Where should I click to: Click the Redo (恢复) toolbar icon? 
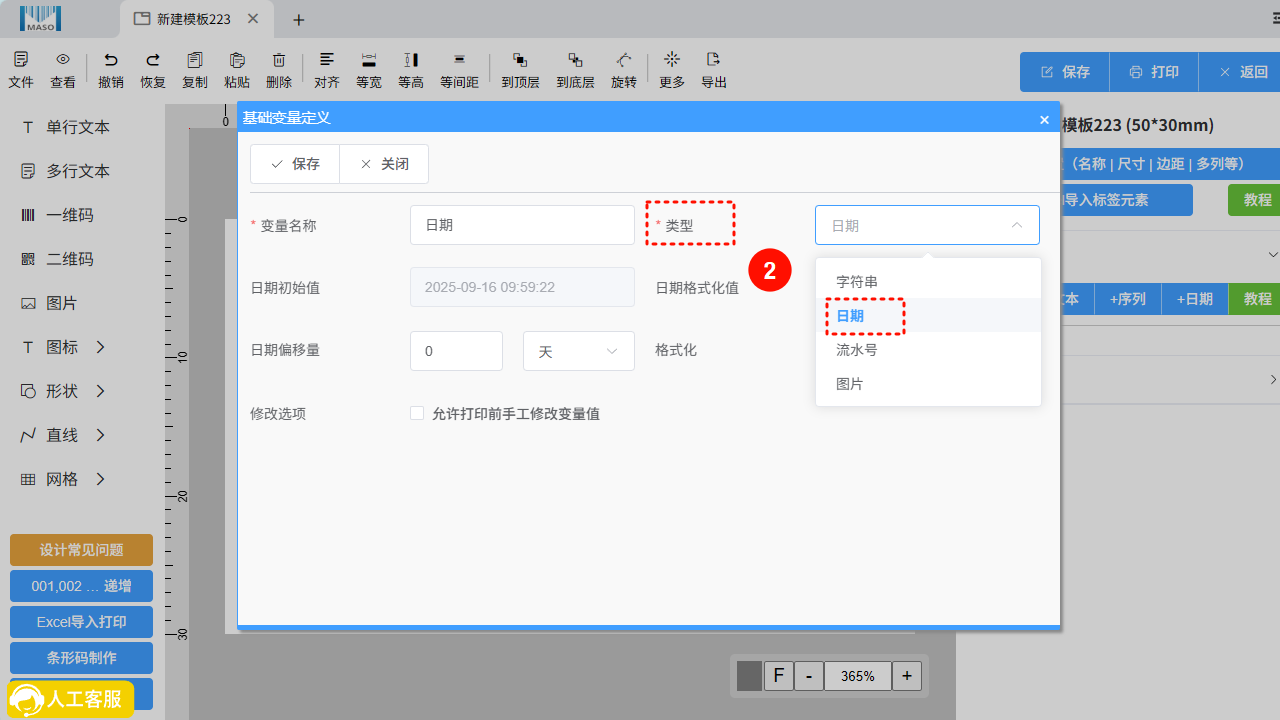[153, 61]
